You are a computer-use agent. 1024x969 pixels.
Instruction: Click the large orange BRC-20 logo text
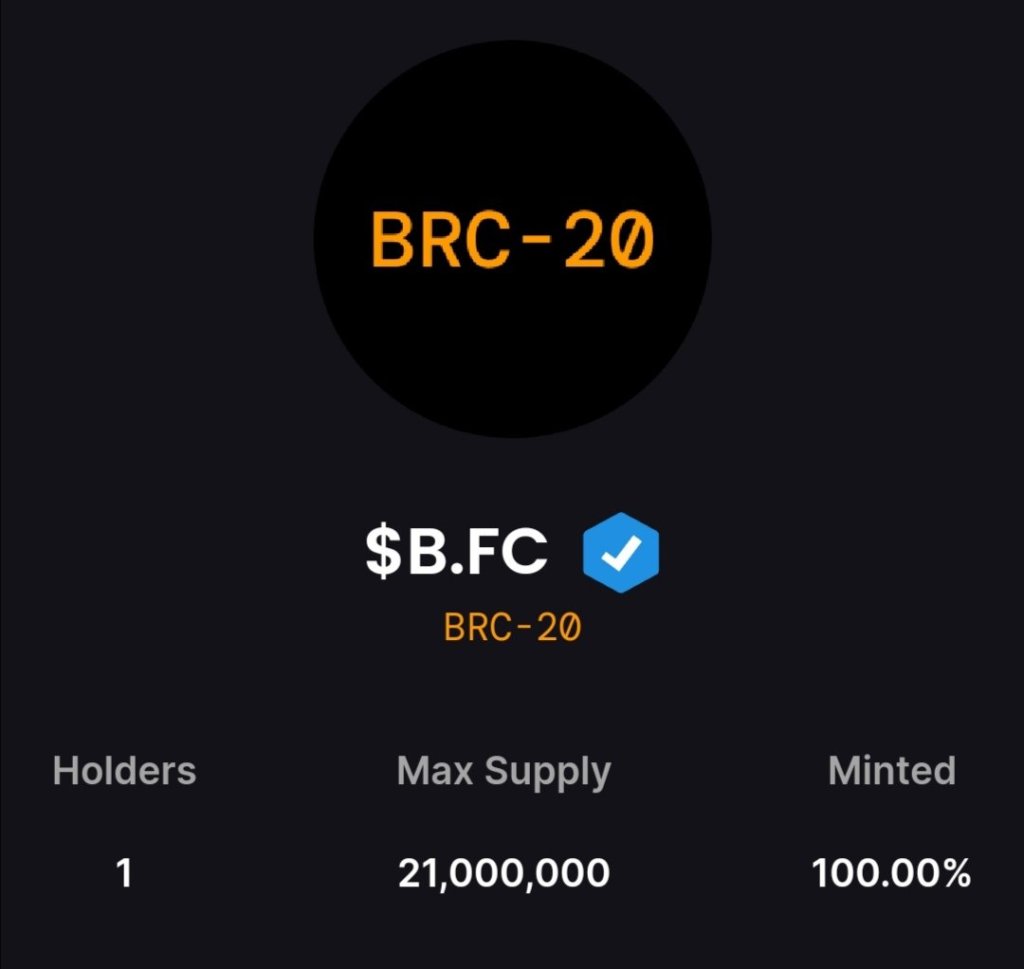[x=512, y=241]
